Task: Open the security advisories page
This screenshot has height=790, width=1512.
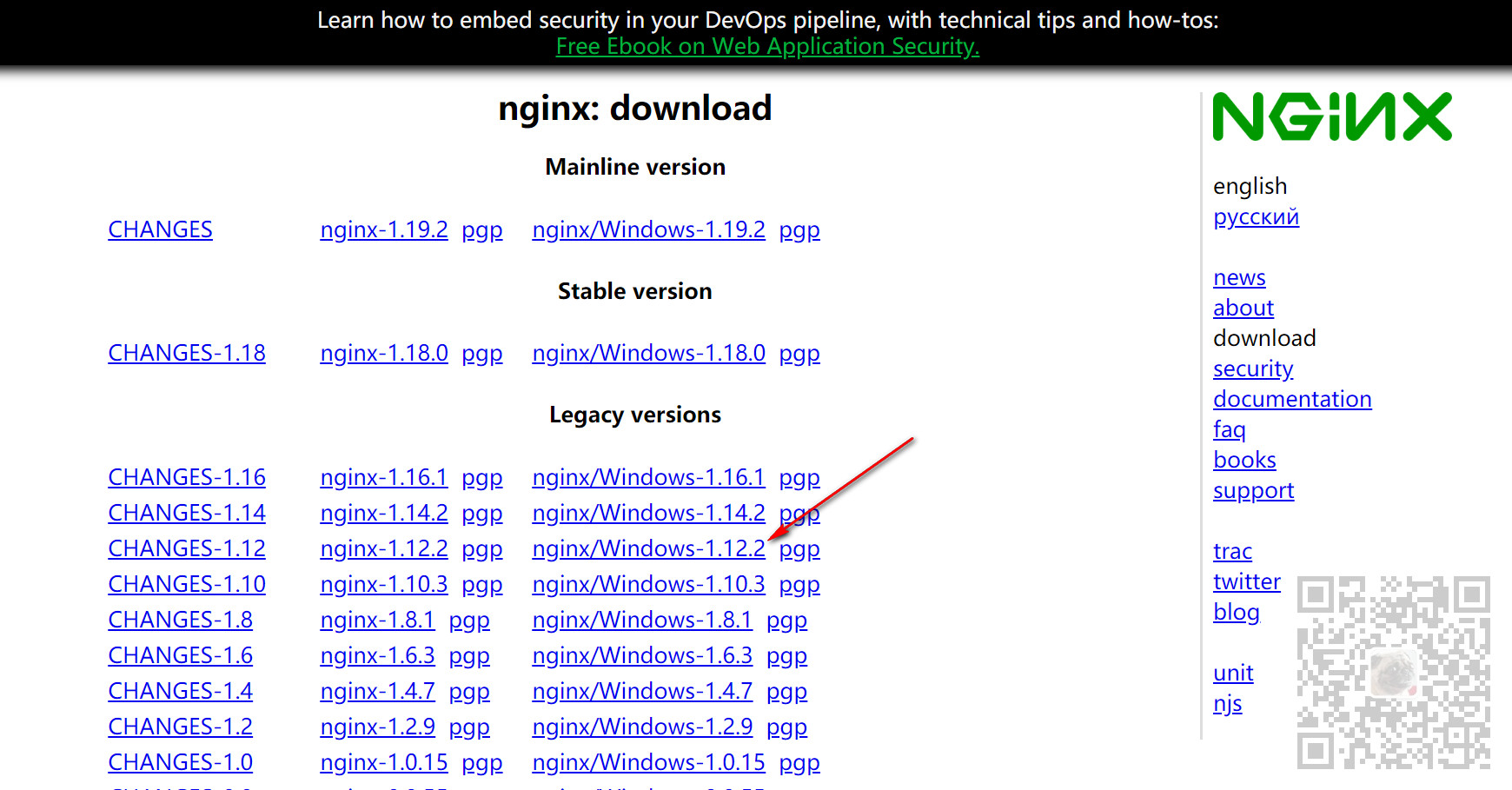Action: click(x=1252, y=368)
